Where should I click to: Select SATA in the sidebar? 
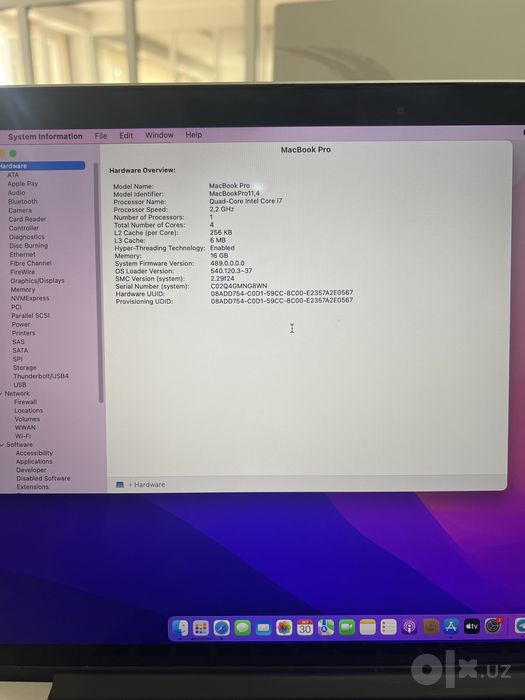point(20,350)
